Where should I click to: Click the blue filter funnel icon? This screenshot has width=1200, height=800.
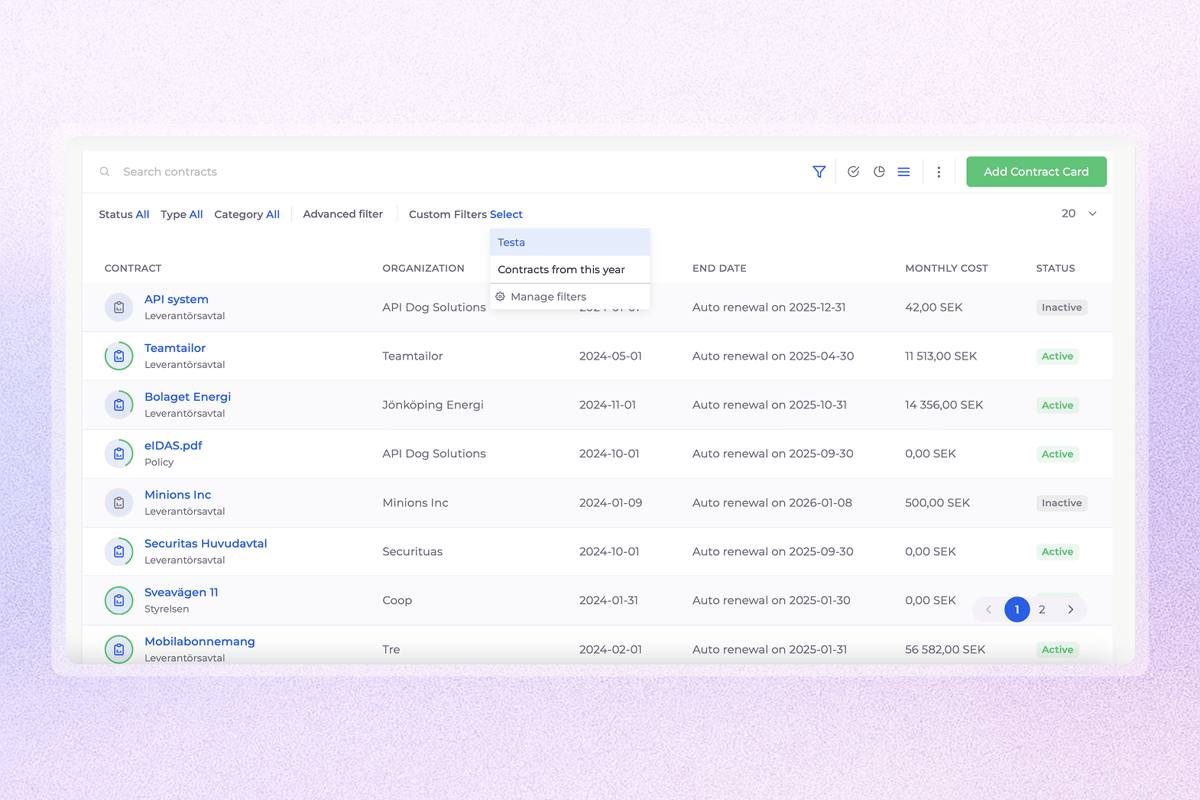click(819, 172)
